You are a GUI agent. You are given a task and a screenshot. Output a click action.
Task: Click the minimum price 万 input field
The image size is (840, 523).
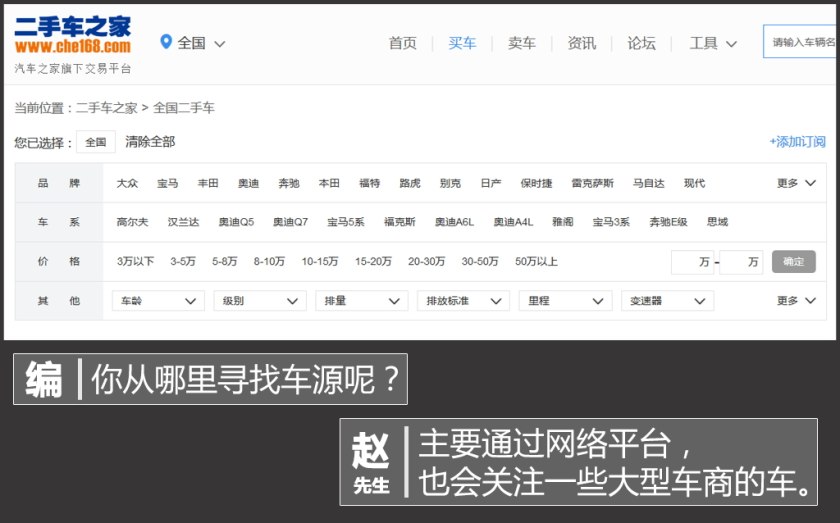click(692, 262)
